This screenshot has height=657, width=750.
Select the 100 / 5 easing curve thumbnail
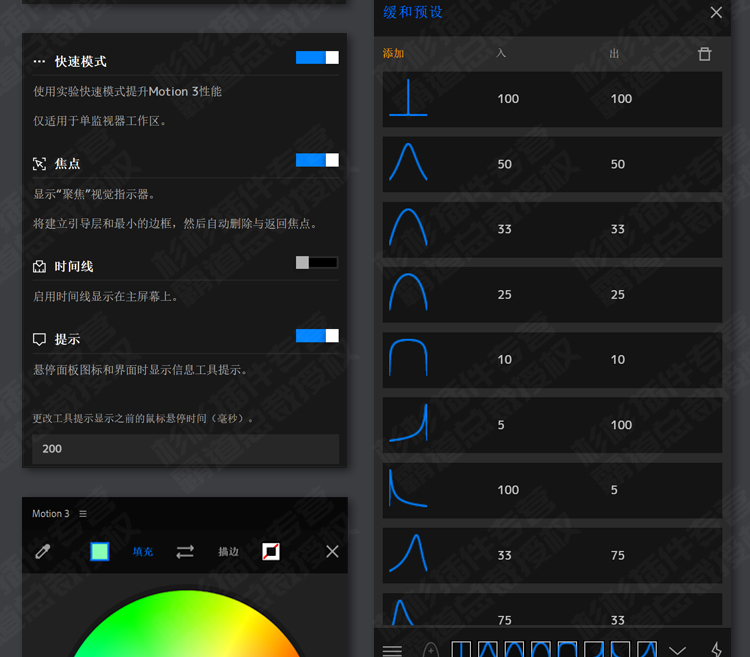(408, 488)
